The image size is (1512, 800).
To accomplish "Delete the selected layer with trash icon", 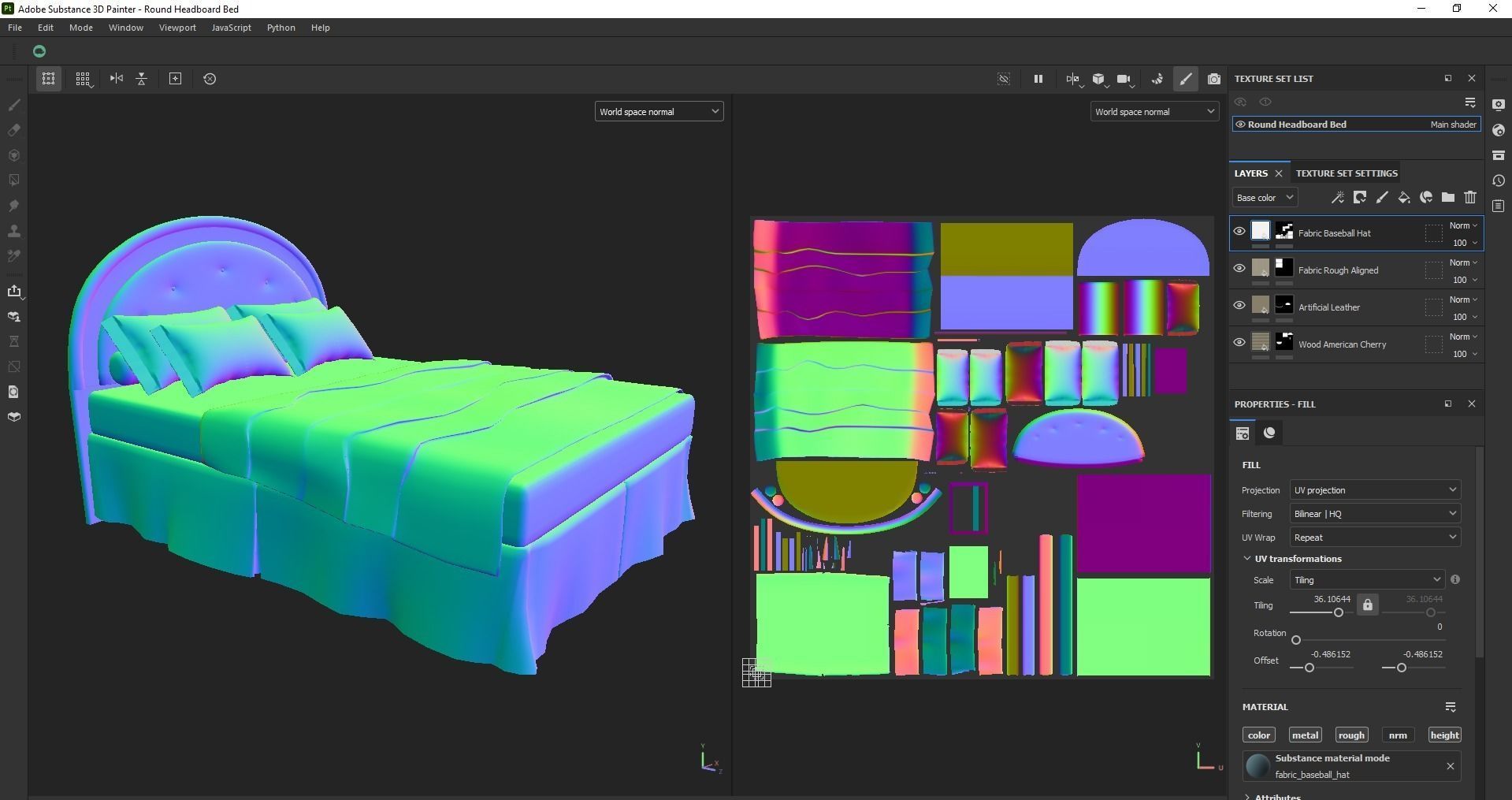I will [x=1470, y=198].
